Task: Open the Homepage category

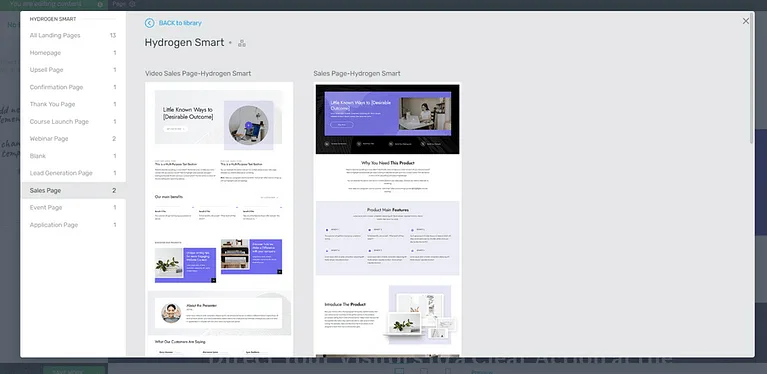Action: (73, 53)
